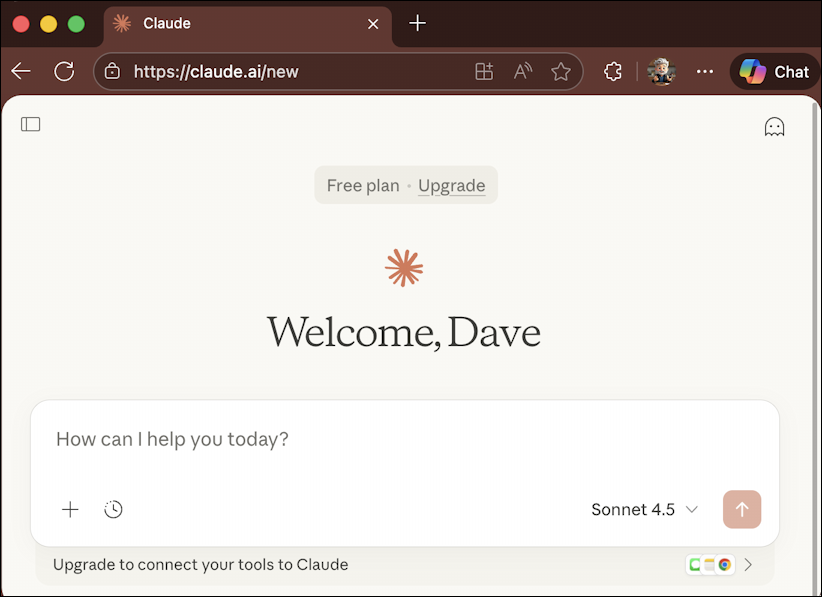Click the site permissions lock in the address bar

click(x=112, y=71)
